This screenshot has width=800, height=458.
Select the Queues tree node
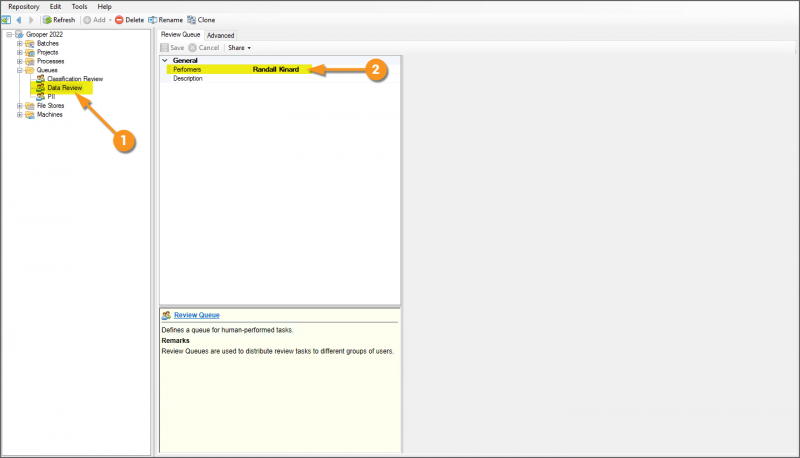pos(47,70)
